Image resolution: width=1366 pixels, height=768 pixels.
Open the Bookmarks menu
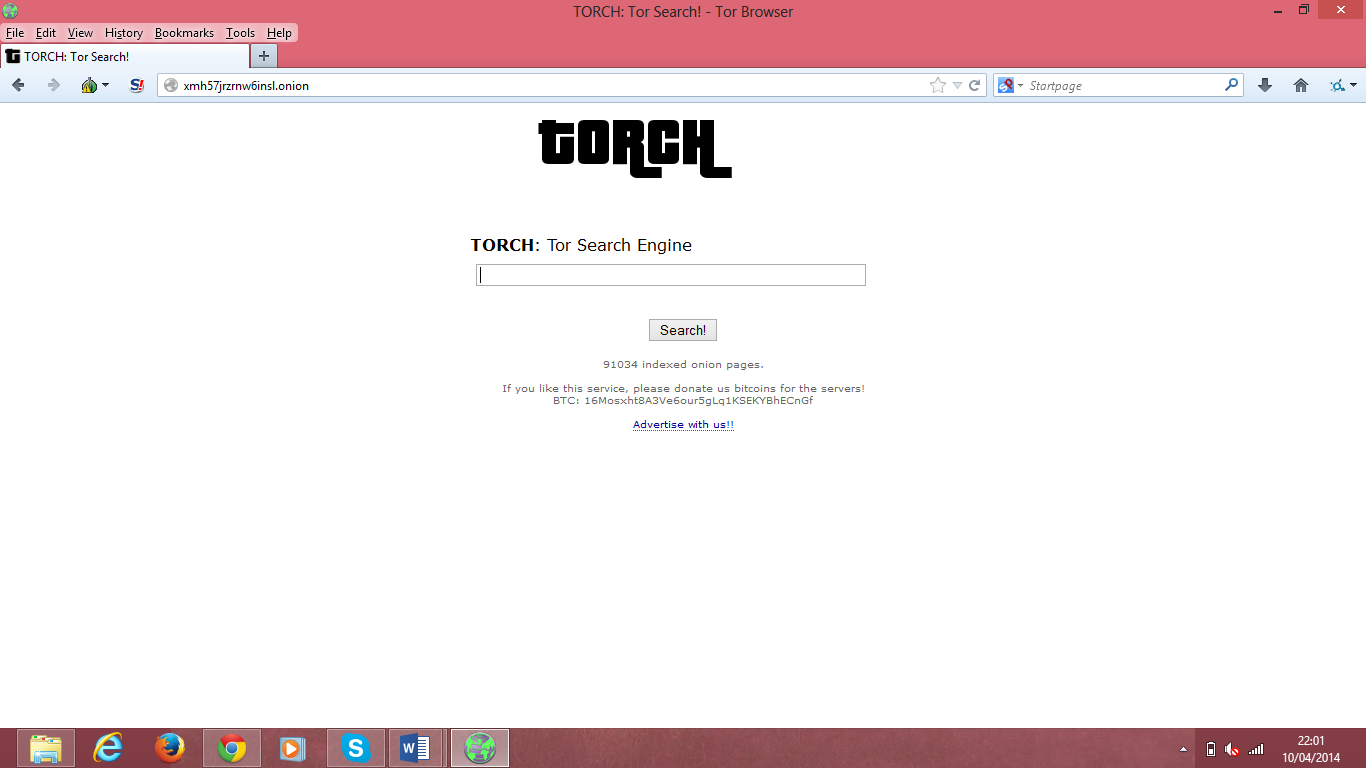[x=184, y=33]
